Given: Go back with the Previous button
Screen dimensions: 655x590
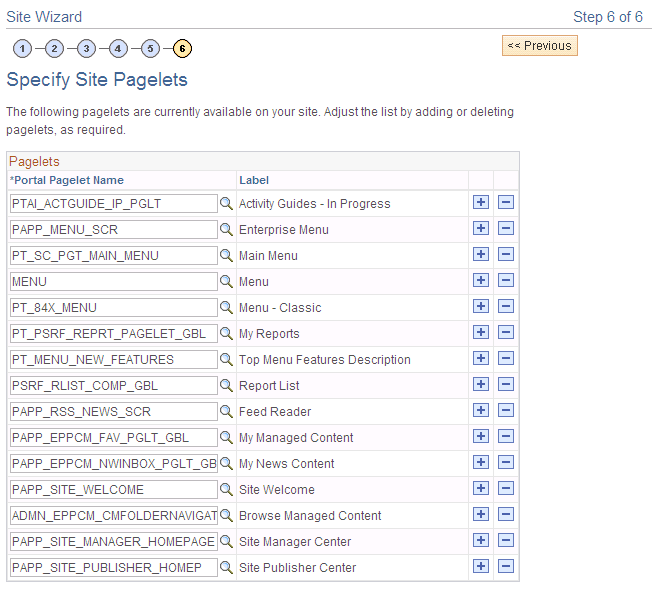Looking at the screenshot, I should (x=540, y=46).
